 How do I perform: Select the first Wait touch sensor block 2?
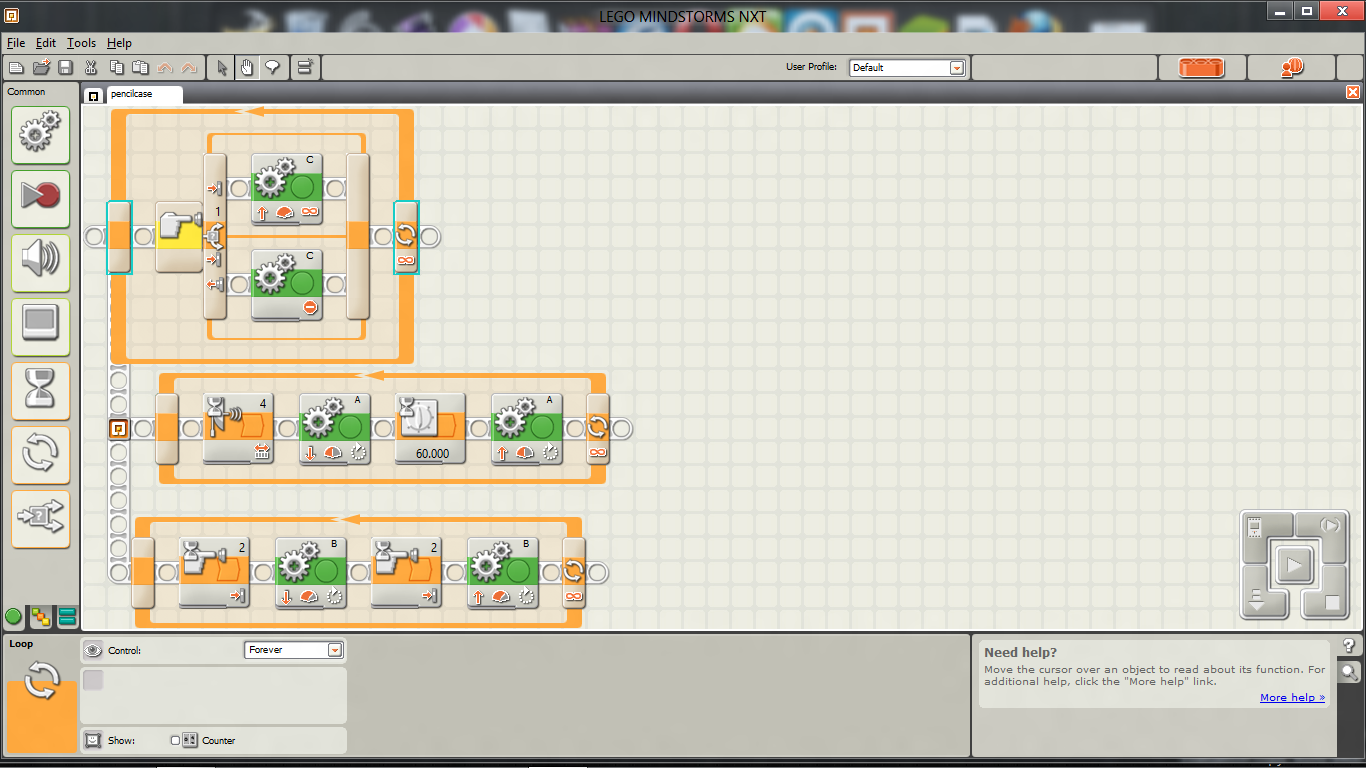pyautogui.click(x=214, y=573)
